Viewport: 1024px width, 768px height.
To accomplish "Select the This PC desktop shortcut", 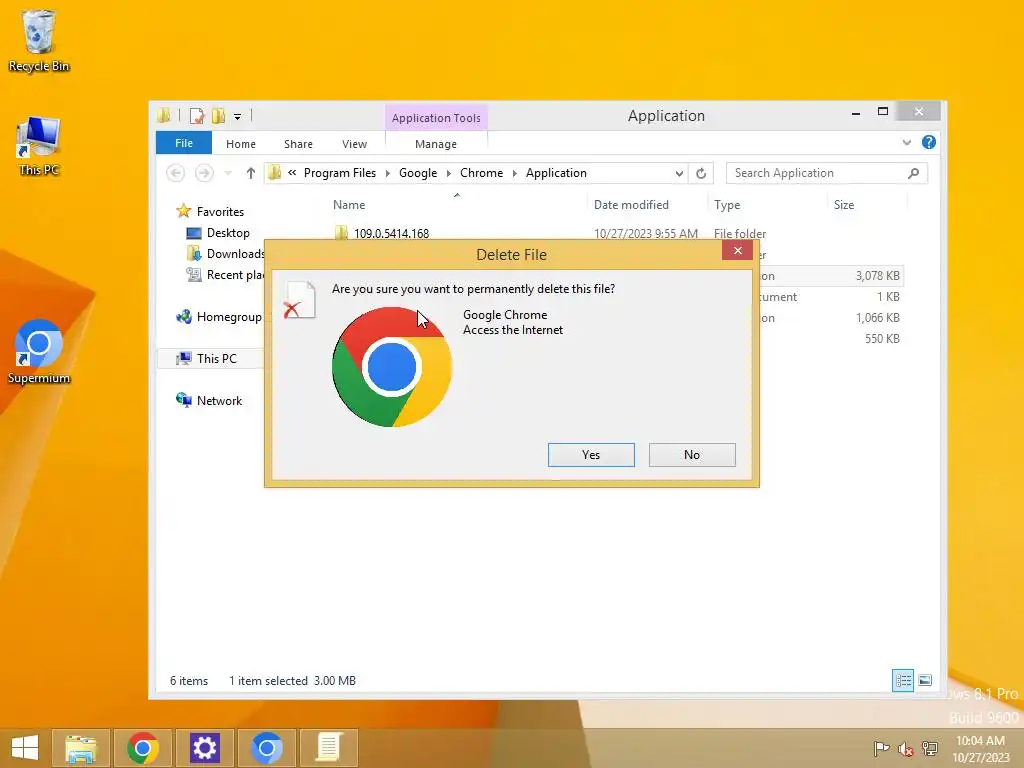I will [39, 146].
